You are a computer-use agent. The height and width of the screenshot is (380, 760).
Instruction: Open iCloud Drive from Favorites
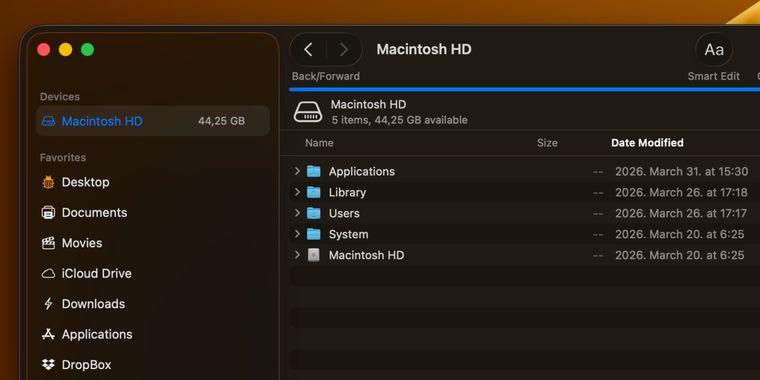(x=96, y=273)
